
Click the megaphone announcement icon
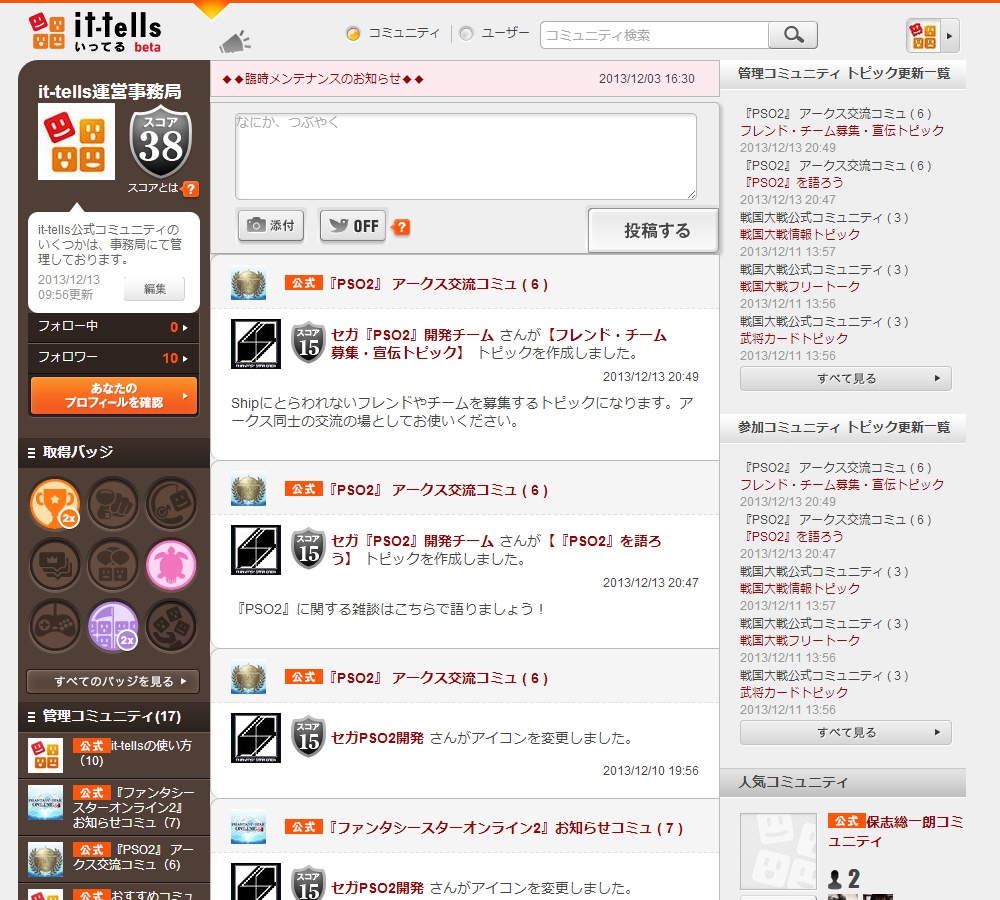coord(235,42)
